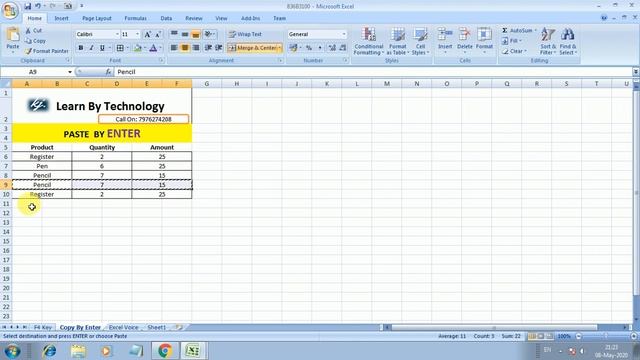Toggle Underline formatting
640x360 pixels.
tap(102, 48)
